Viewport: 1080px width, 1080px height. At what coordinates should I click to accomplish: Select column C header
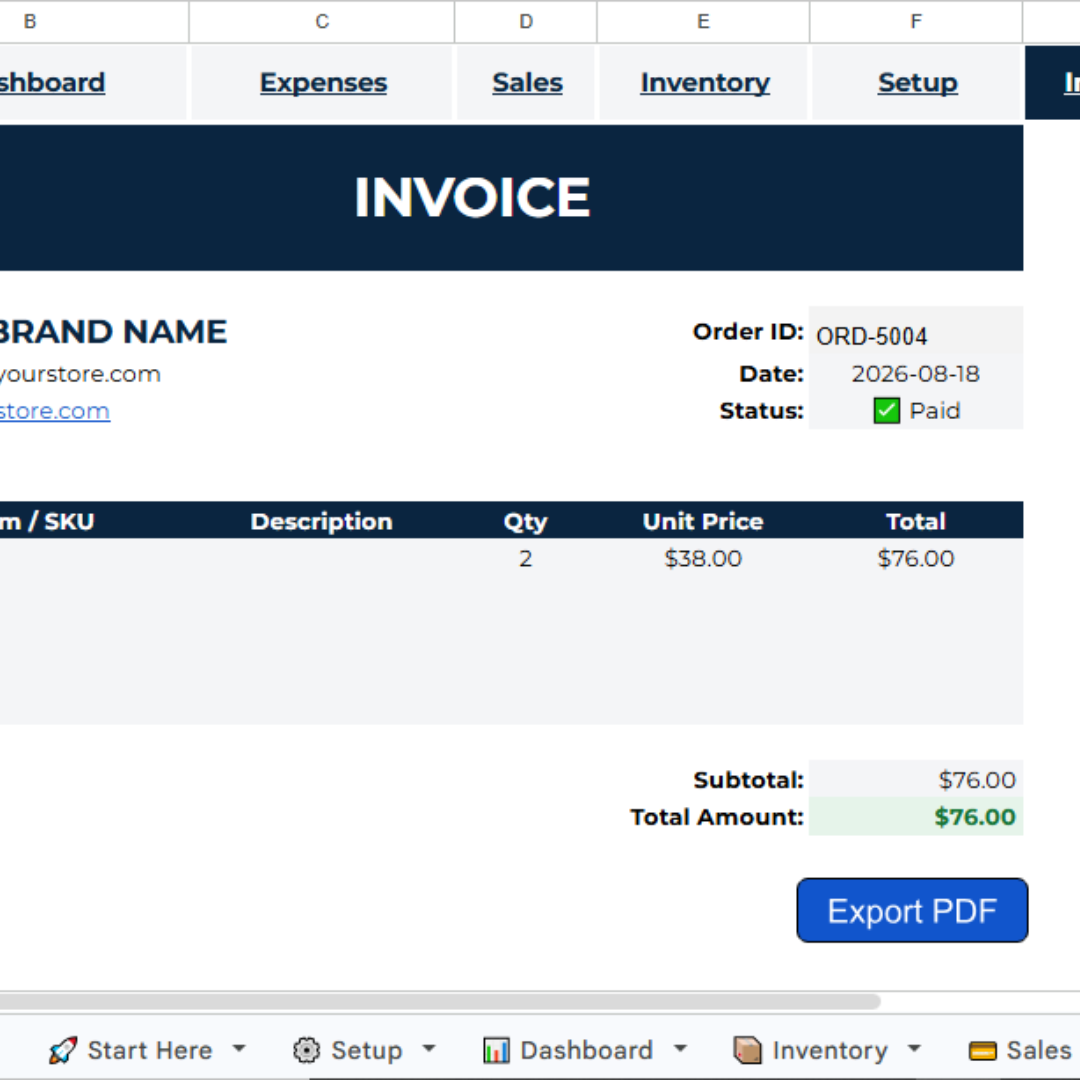(322, 21)
